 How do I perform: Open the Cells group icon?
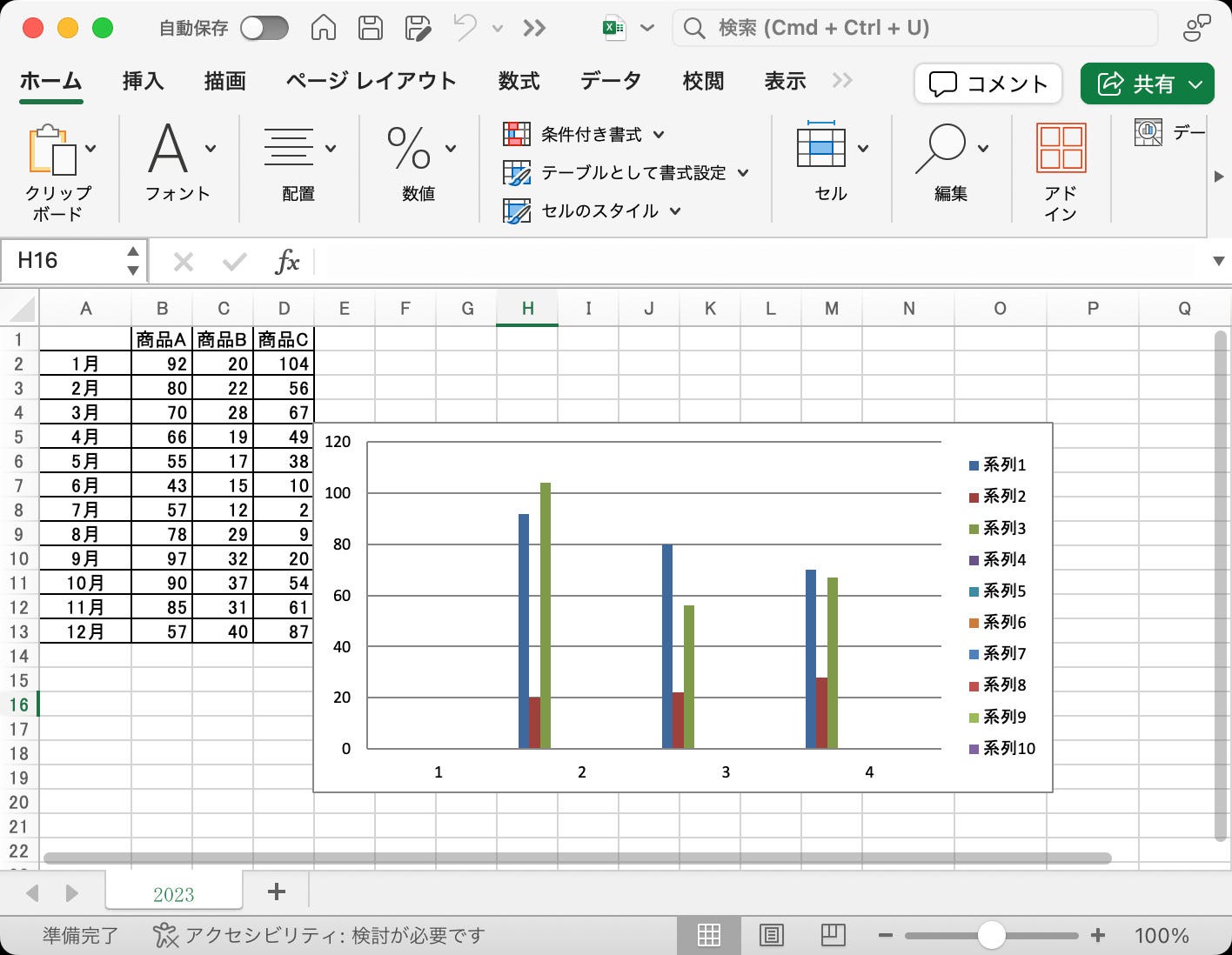point(820,144)
